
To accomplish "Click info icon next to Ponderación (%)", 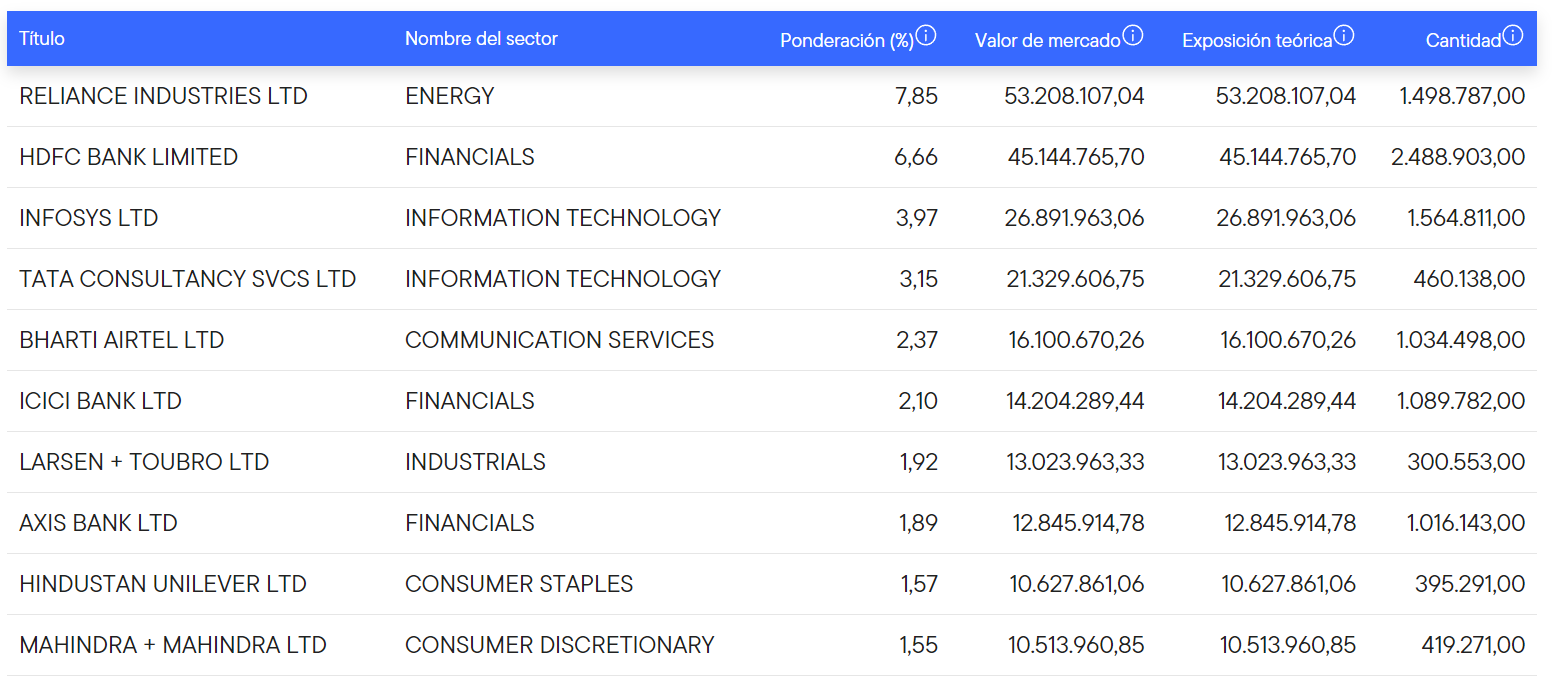I will click(x=927, y=36).
